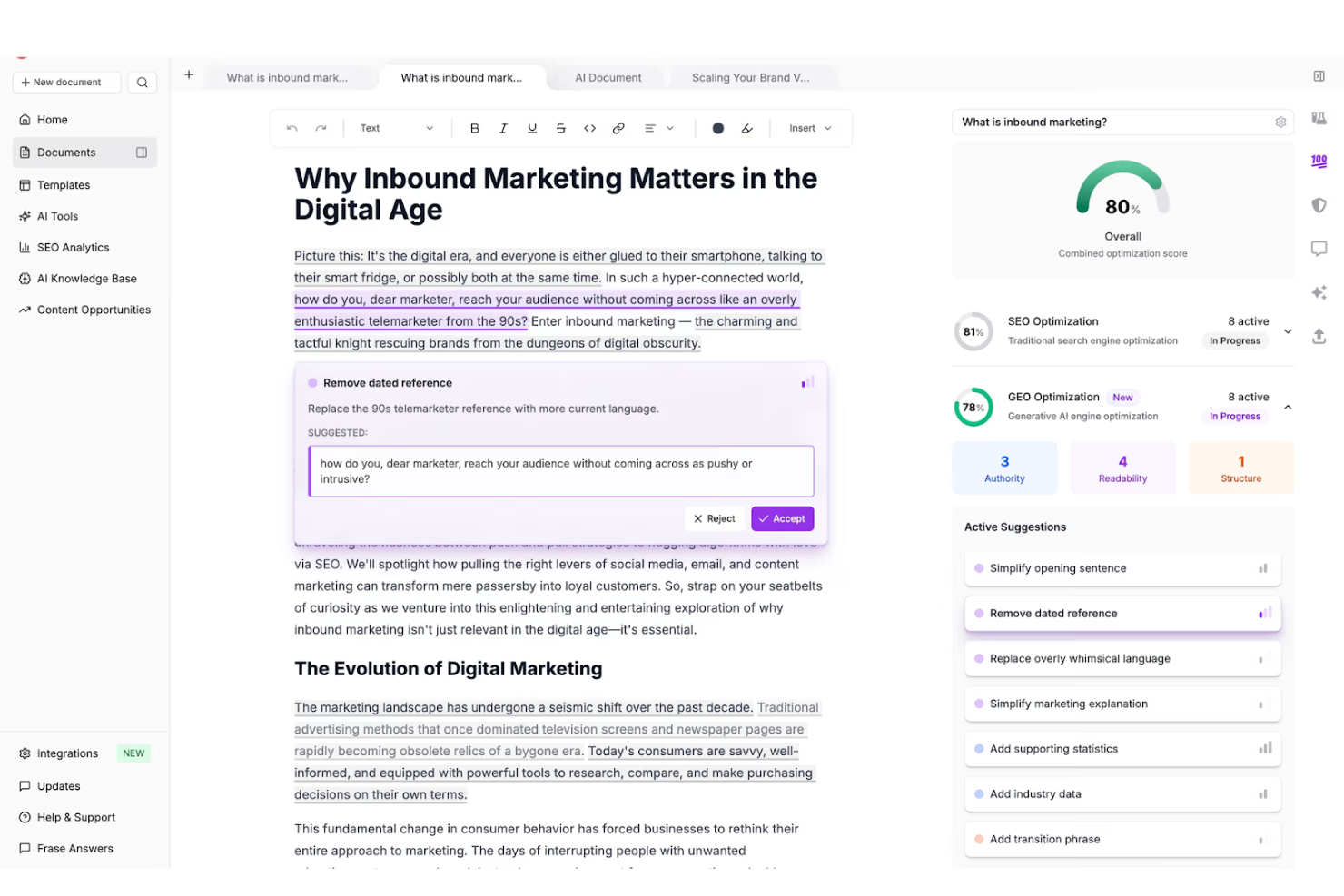Open Frase Answers
The height and width of the screenshot is (896, 1344).
[84, 849]
